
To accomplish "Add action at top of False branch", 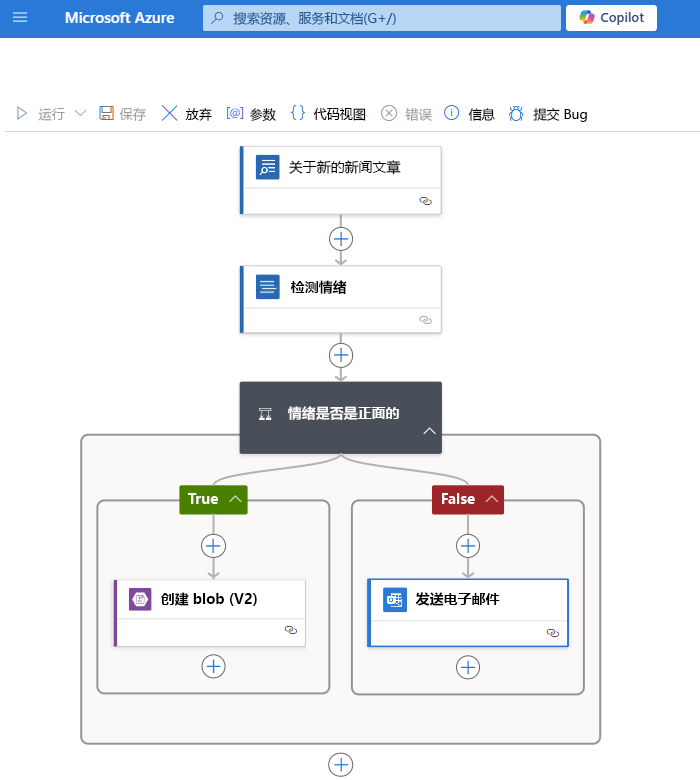I will tap(468, 546).
